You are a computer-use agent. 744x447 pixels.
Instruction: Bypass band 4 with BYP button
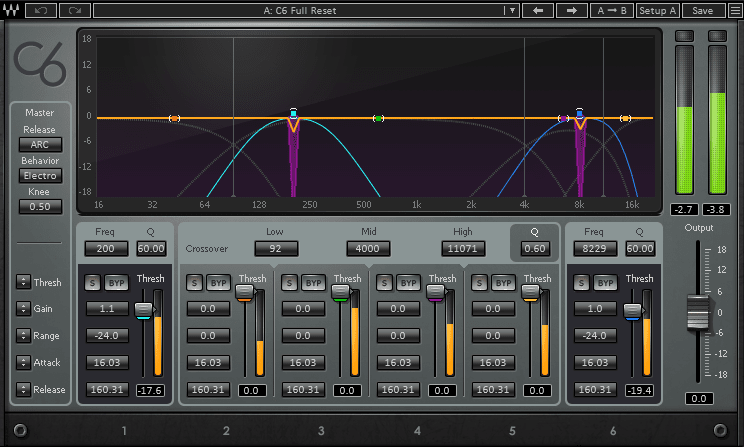click(408, 283)
